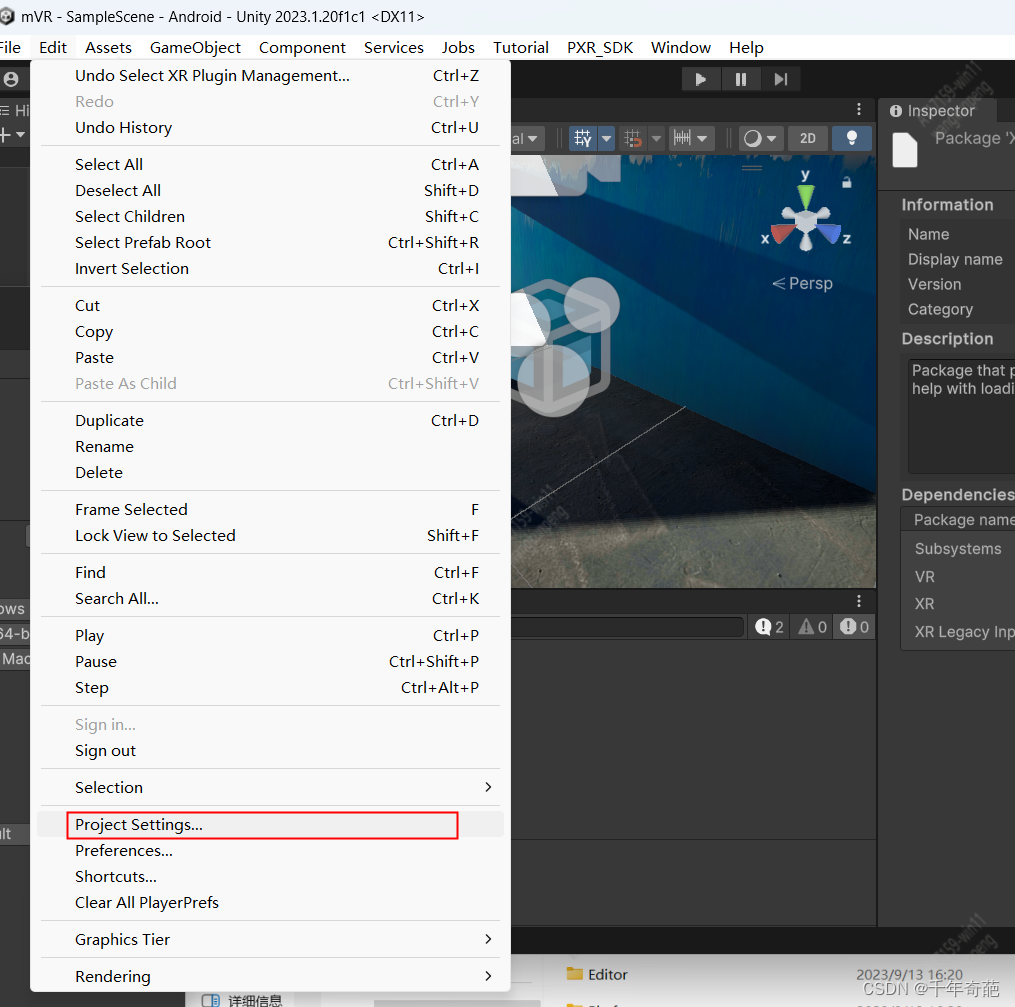This screenshot has height=1007, width=1015.
Task: Choose Undo Select XR Plugin Management
Action: pos(270,76)
